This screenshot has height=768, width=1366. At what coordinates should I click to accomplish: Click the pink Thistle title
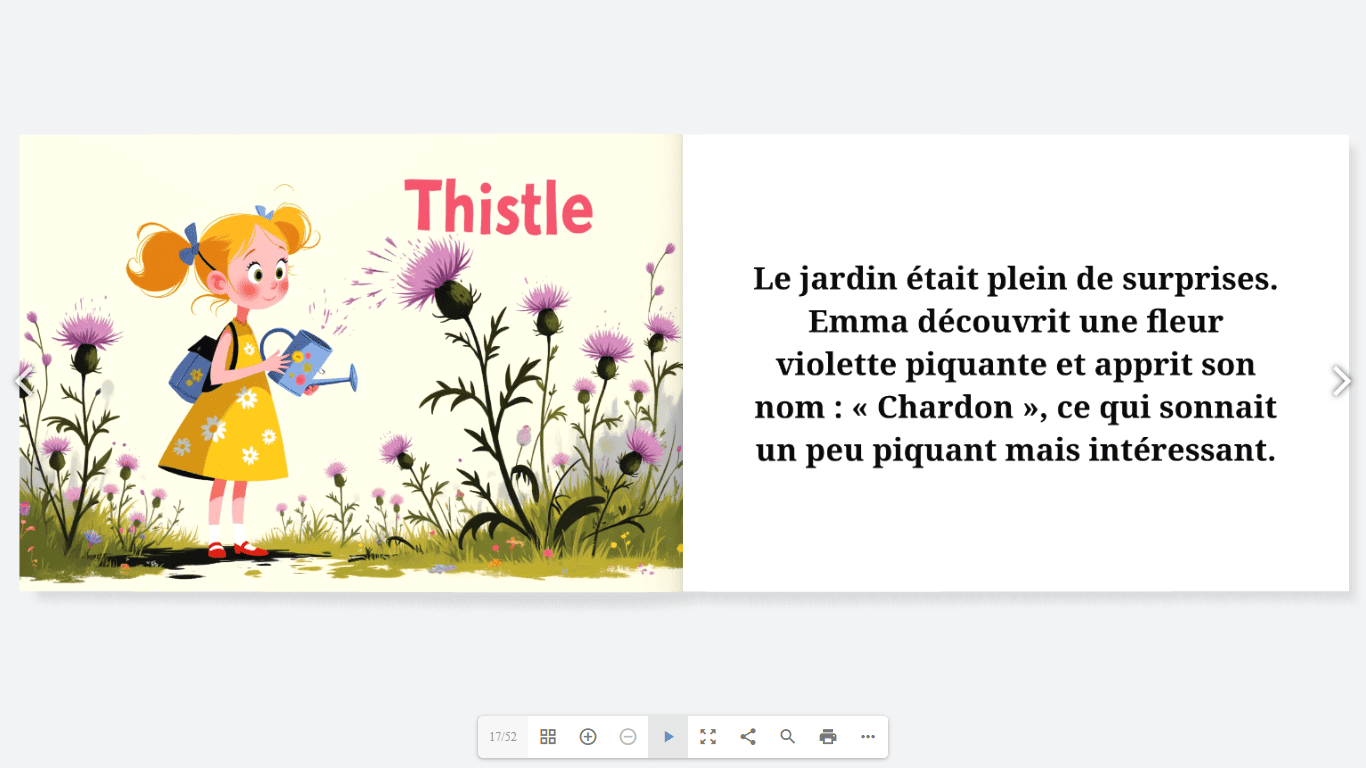point(498,208)
